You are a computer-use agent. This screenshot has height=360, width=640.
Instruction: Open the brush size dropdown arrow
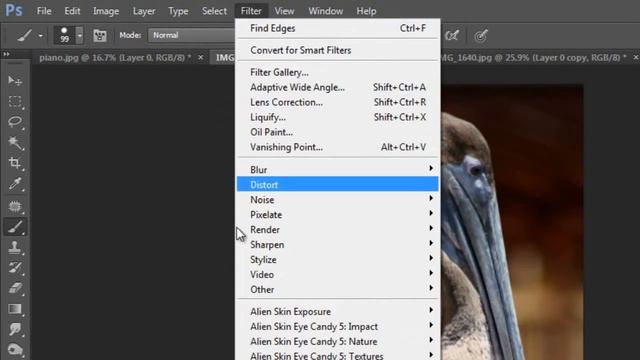pos(80,36)
